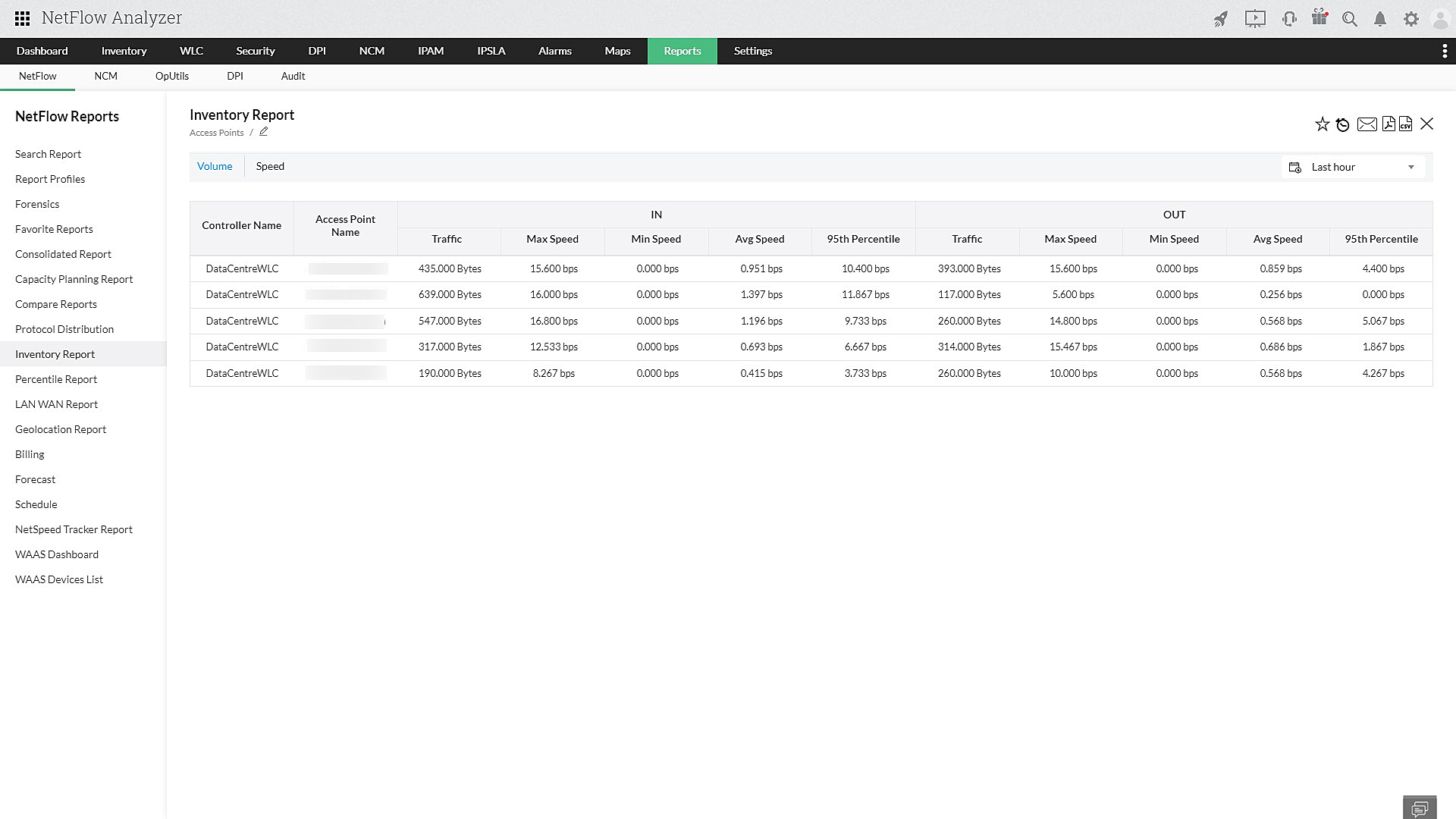The height and width of the screenshot is (819, 1456).
Task: Open the Alarms menu tab
Action: (x=554, y=51)
